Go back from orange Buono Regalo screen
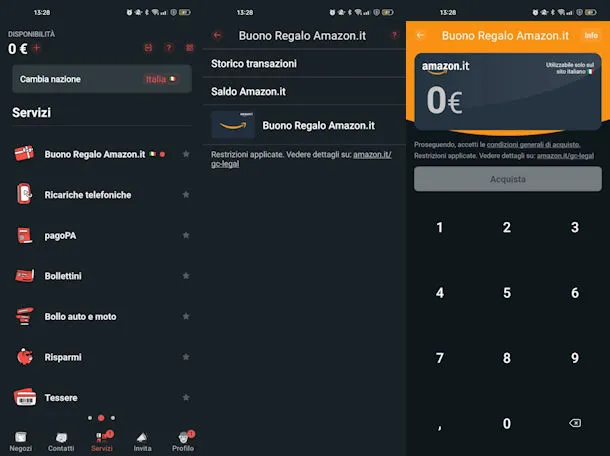This screenshot has height=456, width=610. [420, 35]
